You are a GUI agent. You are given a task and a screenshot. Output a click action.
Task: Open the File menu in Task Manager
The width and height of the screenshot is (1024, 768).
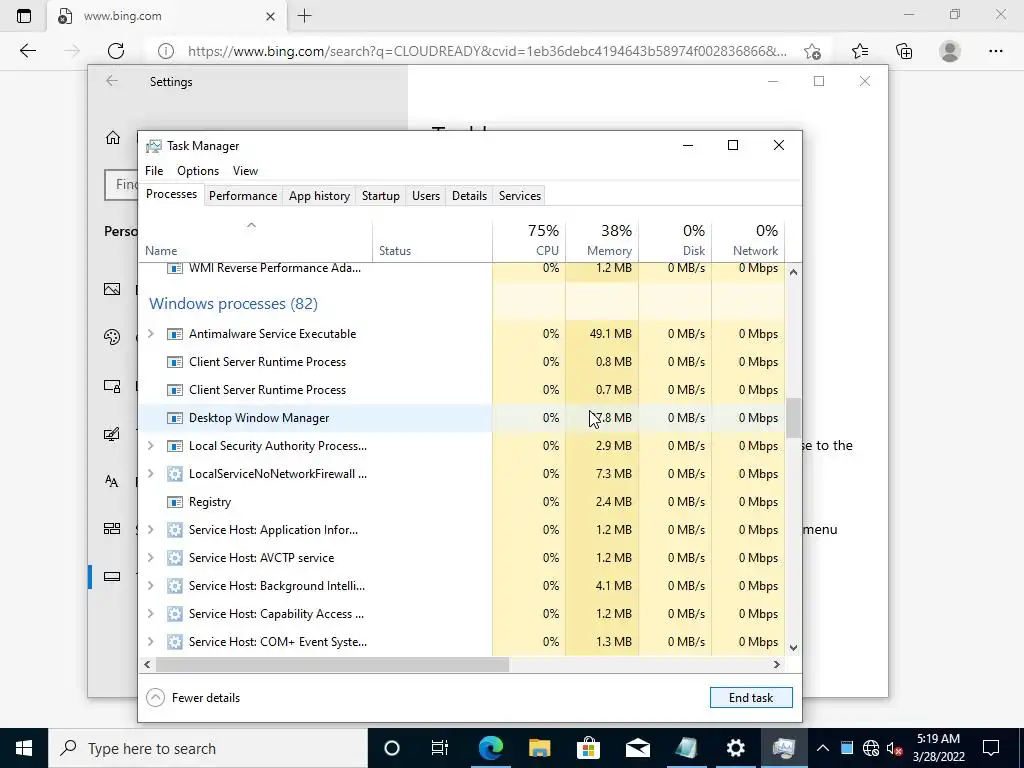(154, 171)
